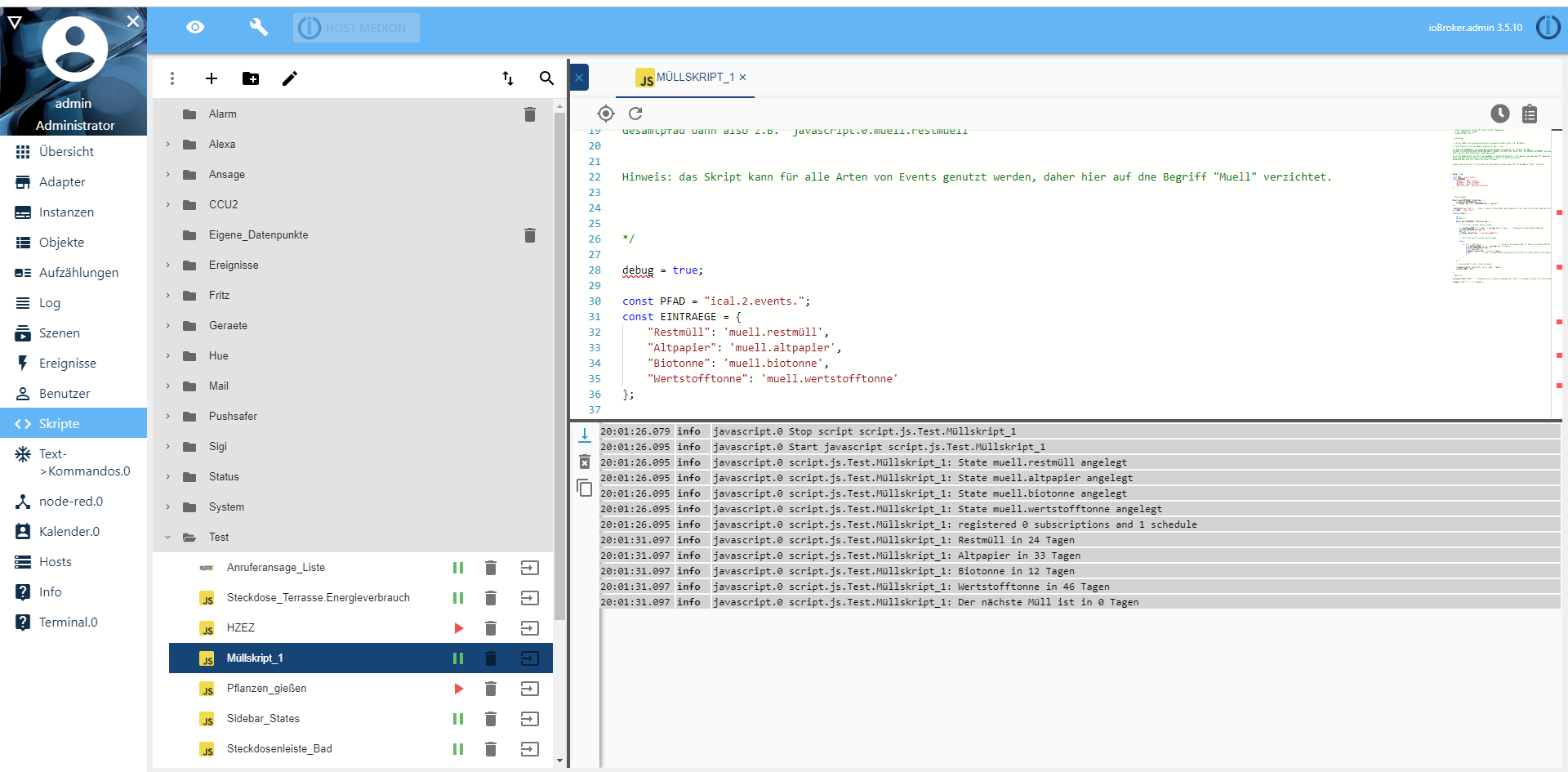Delete the Alarm folder
1568x772 pixels.
(530, 114)
